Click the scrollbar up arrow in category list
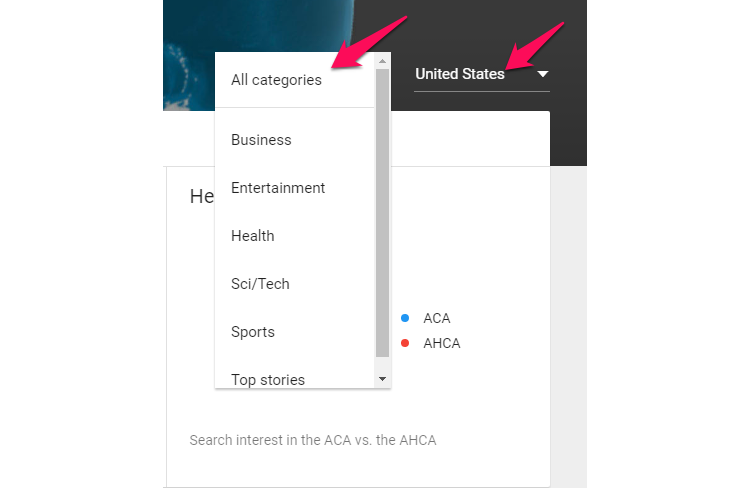The image size is (742, 488). 382,61
